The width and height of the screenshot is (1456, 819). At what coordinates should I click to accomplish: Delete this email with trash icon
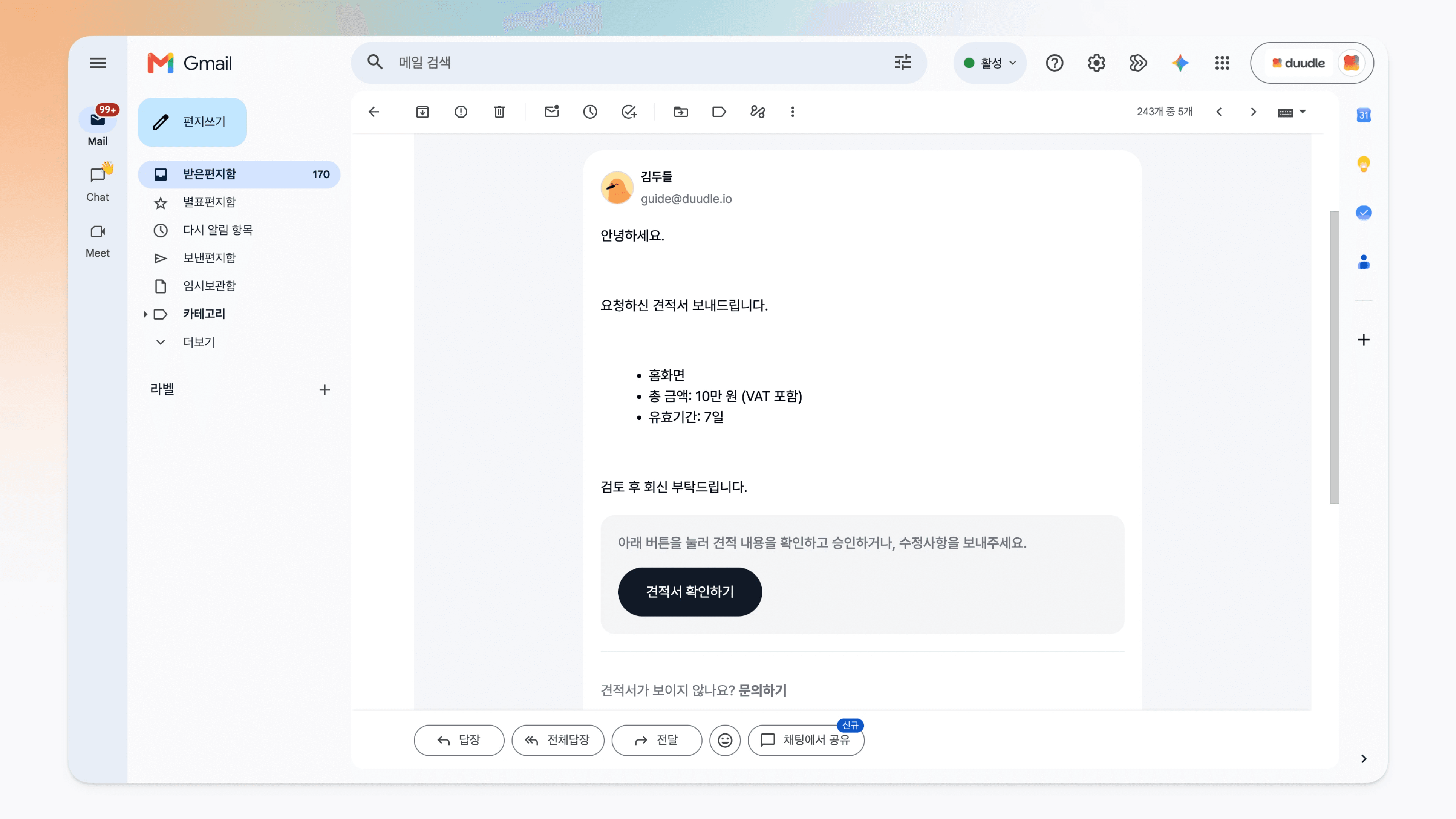pyautogui.click(x=499, y=112)
